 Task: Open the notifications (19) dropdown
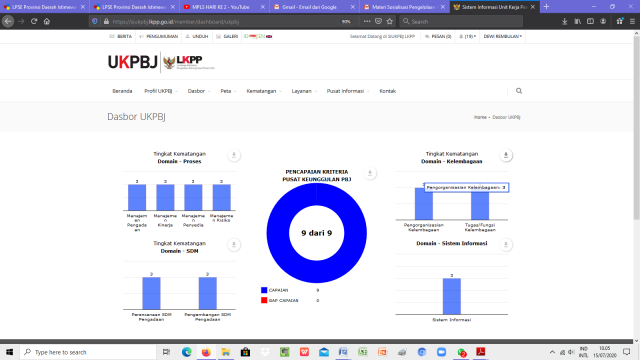467,36
